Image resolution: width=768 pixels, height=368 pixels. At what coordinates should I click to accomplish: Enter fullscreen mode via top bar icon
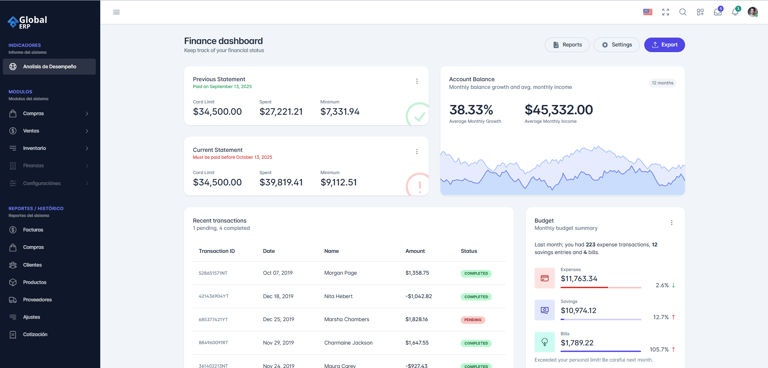click(x=665, y=12)
